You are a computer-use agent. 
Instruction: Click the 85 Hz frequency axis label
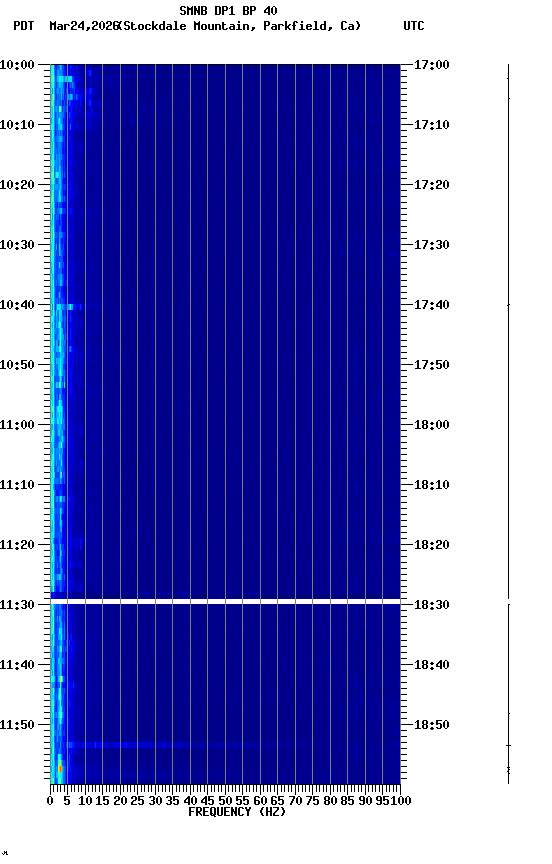pyautogui.click(x=347, y=801)
